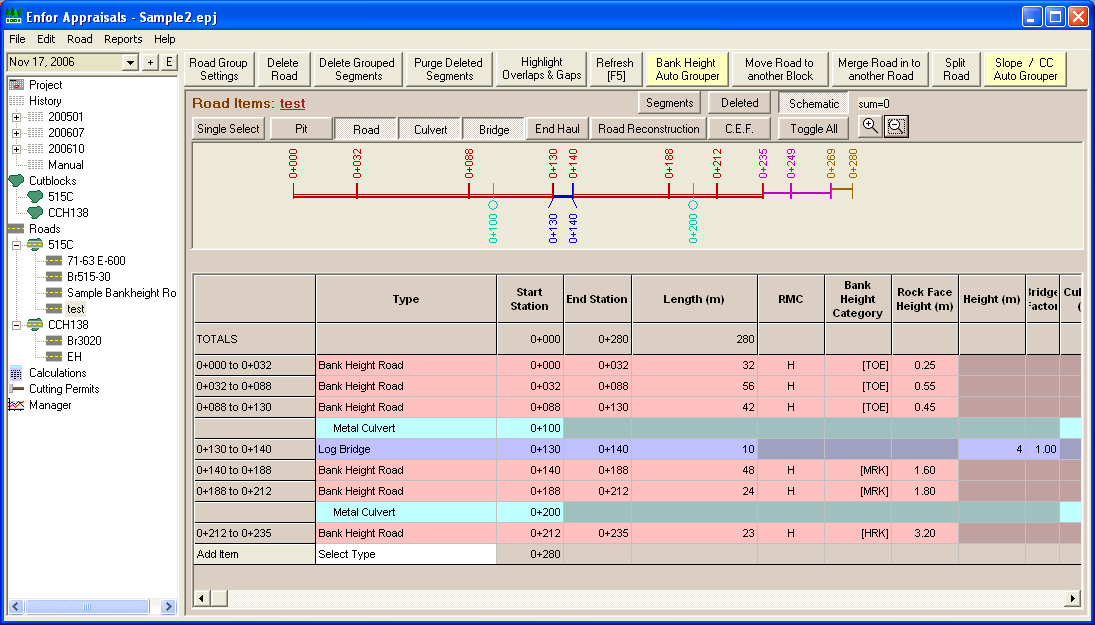
Task: Click the Project node in tree
Action: pyautogui.click(x=45, y=85)
